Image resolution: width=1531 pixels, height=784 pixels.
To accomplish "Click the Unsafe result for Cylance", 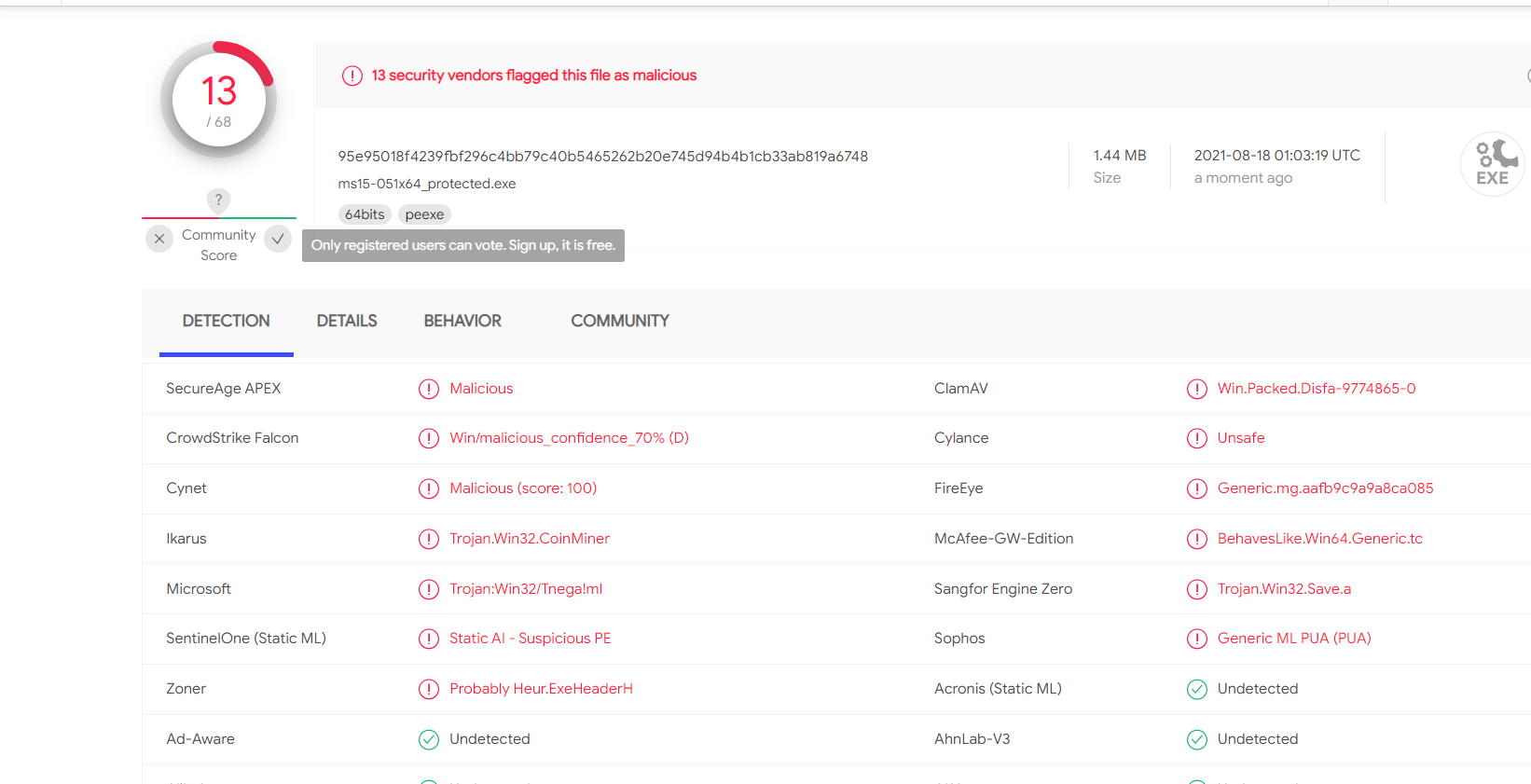I will [1241, 438].
